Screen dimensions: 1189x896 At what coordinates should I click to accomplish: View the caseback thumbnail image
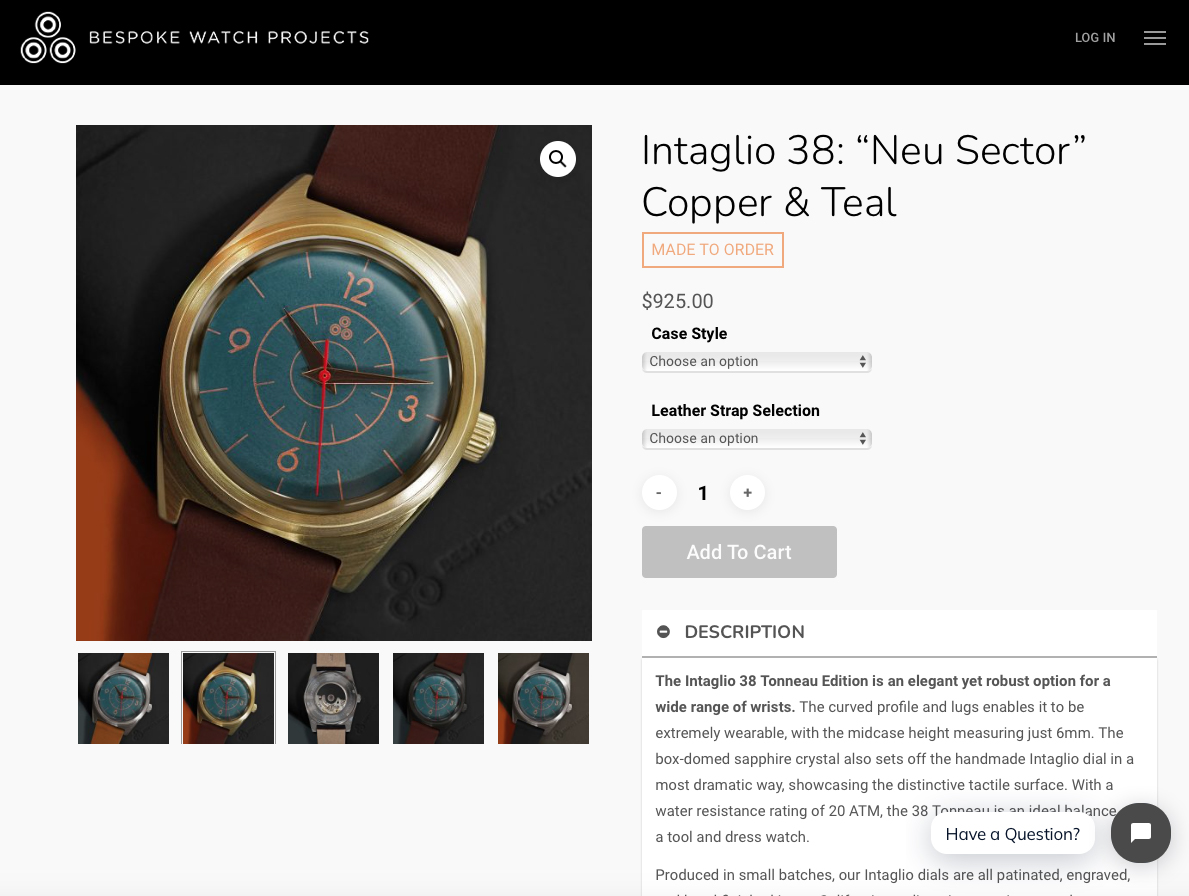tap(333, 698)
